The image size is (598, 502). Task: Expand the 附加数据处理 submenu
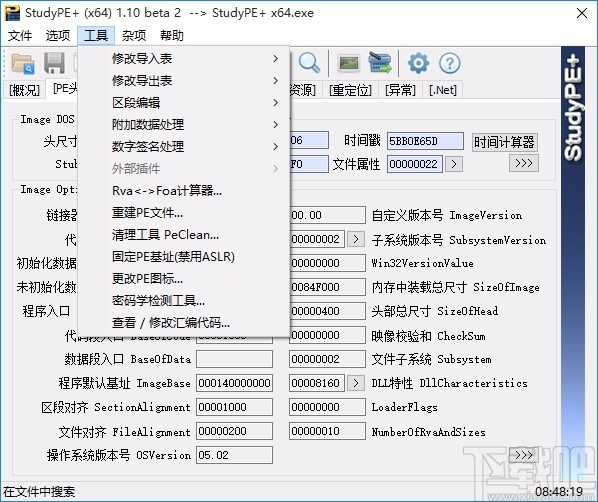pyautogui.click(x=184, y=124)
